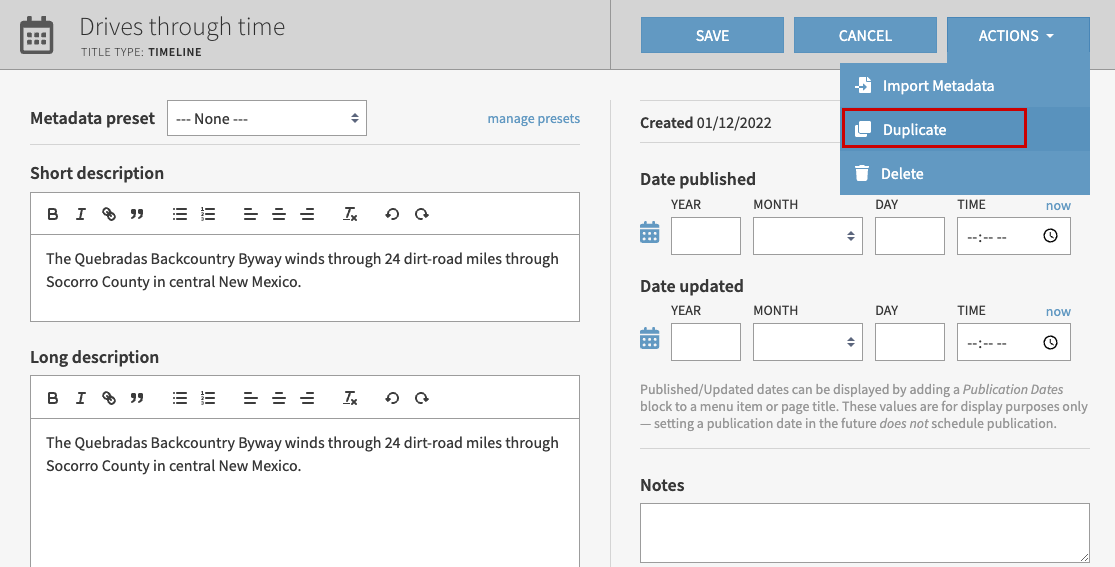Open the manage presets link
Viewport: 1115px width, 567px height.
point(533,119)
